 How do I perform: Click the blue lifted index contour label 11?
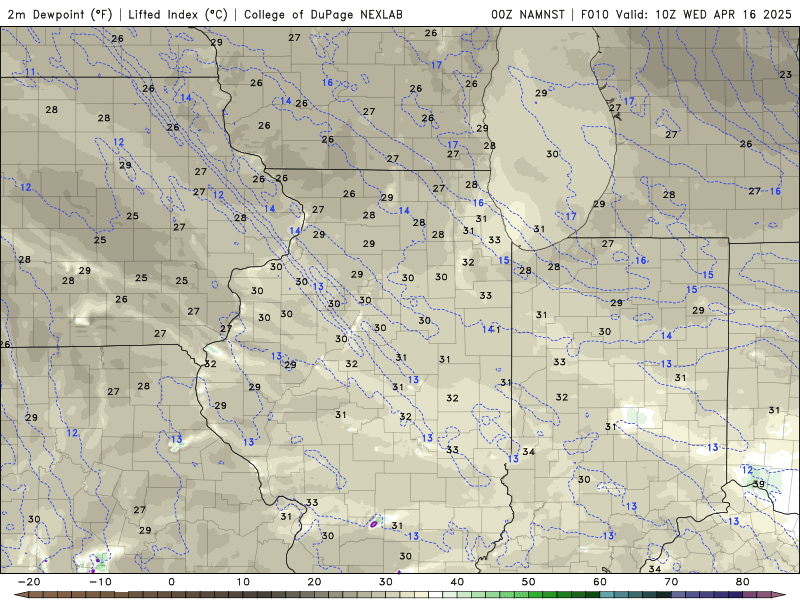[30, 72]
